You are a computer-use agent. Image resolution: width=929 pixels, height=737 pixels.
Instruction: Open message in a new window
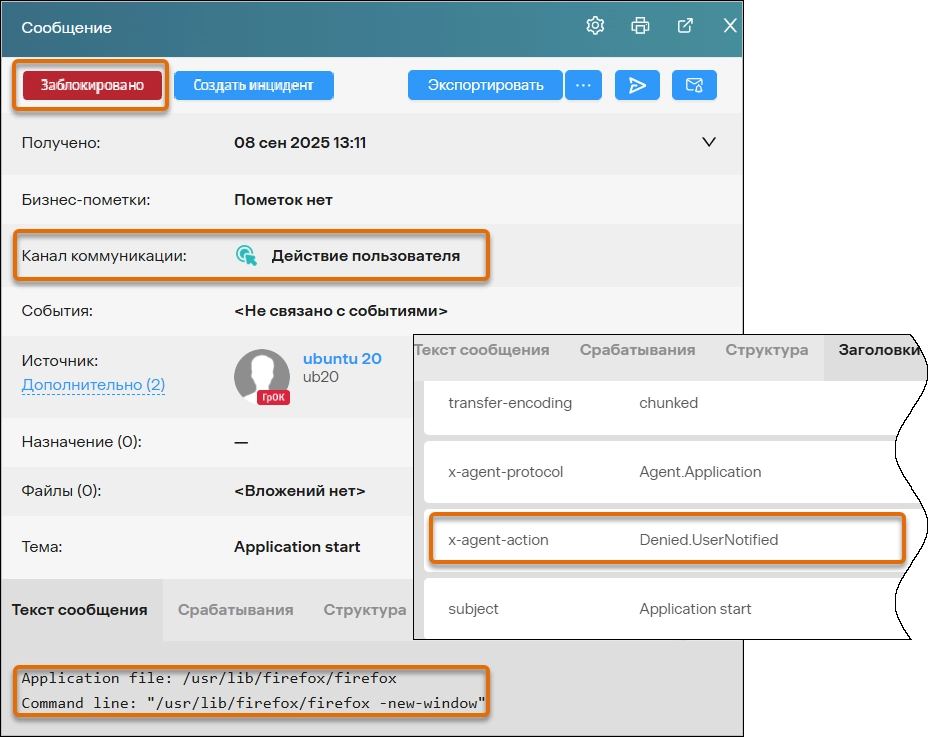coord(685,27)
